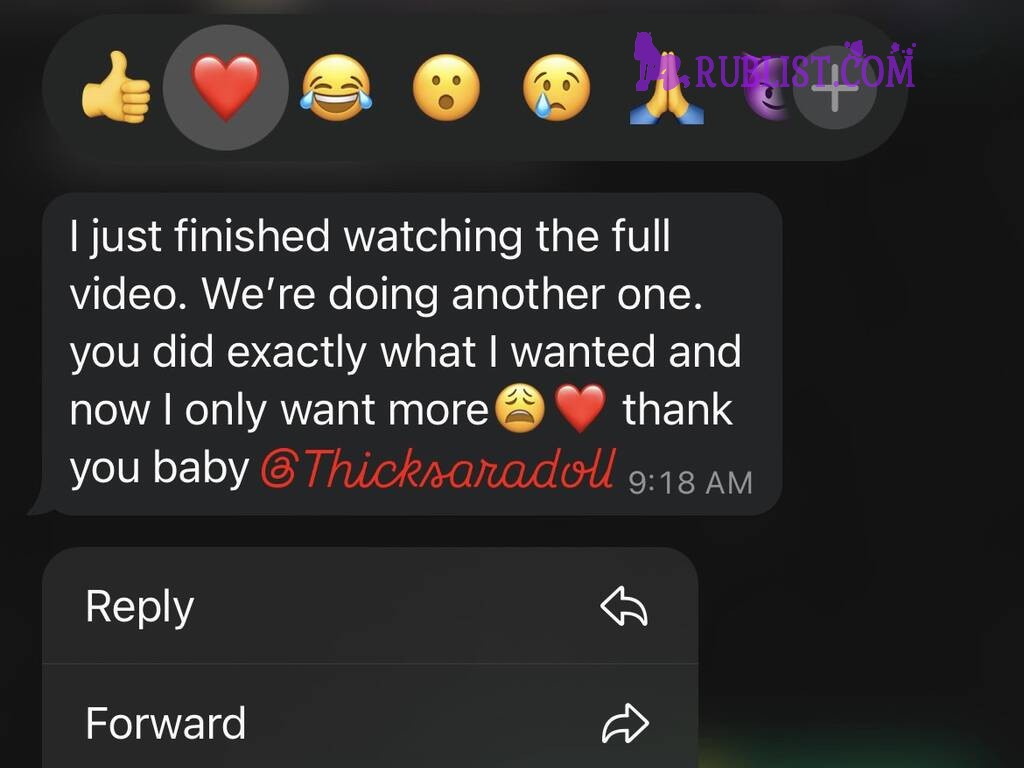
Task: Choose Reply from the context menu
Action: pos(370,606)
